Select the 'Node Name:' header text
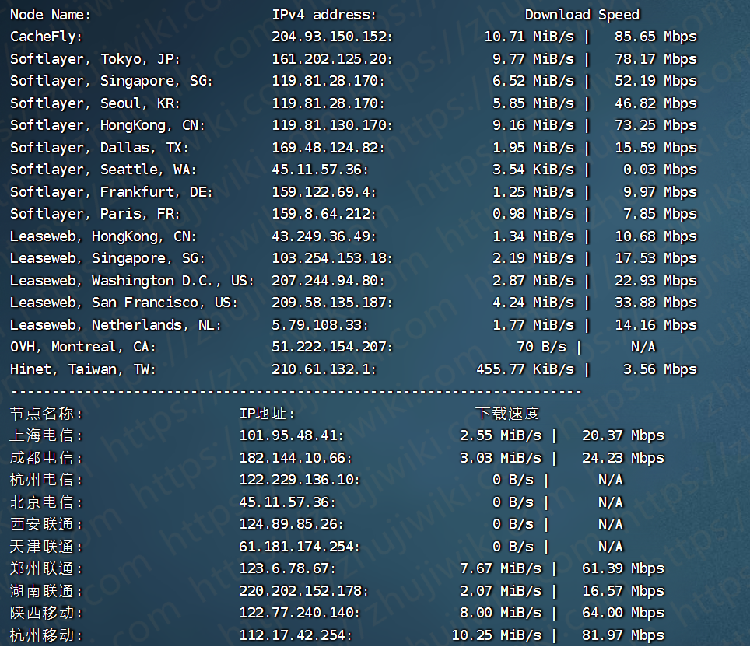The height and width of the screenshot is (646, 750). pos(50,15)
